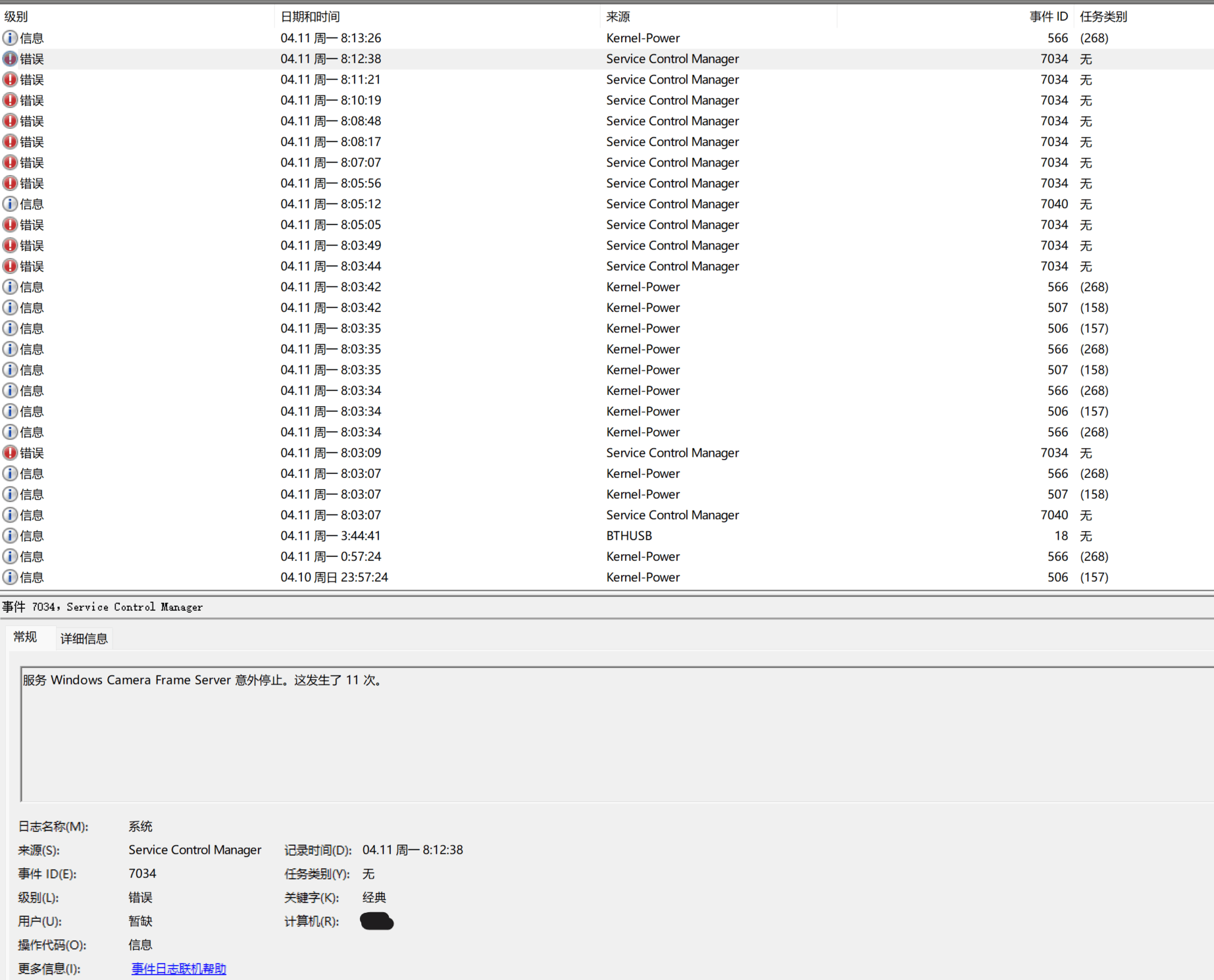This screenshot has width=1214, height=980.
Task: Click the info icon on the 04.10 23:57:24 event
Action: point(11,577)
